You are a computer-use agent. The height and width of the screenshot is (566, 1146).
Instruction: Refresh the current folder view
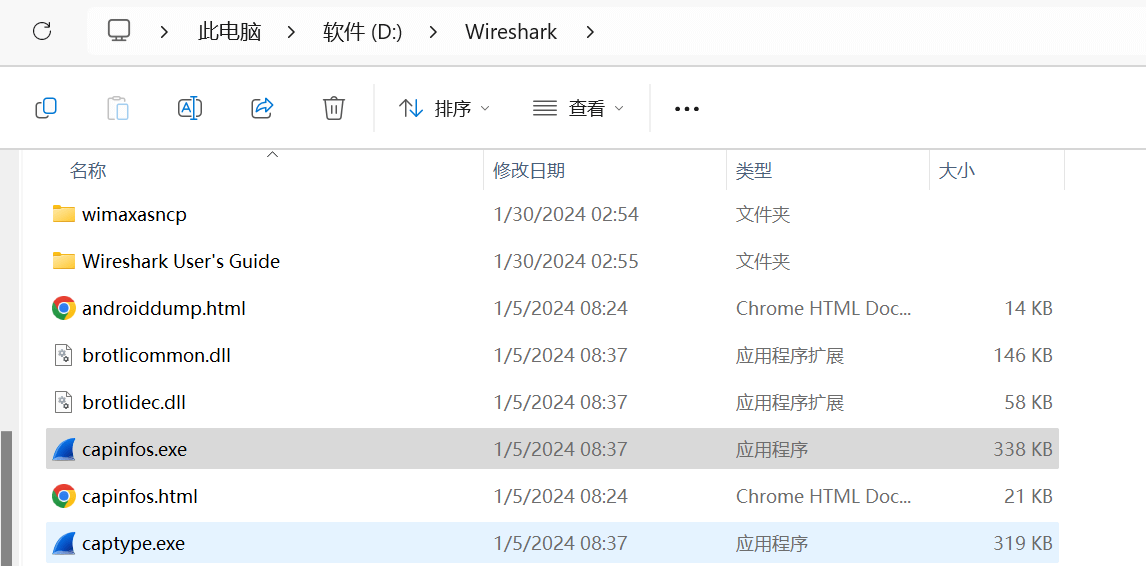click(42, 31)
